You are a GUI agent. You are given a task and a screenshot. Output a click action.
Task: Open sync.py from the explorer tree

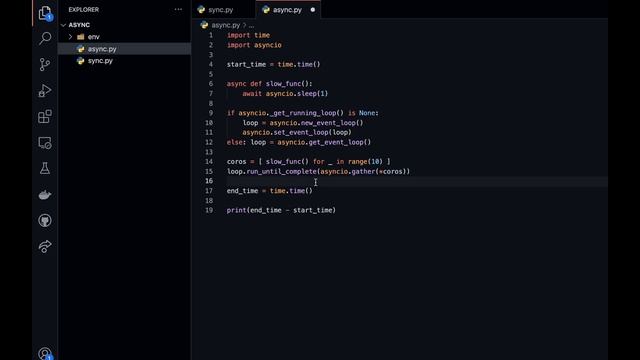pos(124,61)
